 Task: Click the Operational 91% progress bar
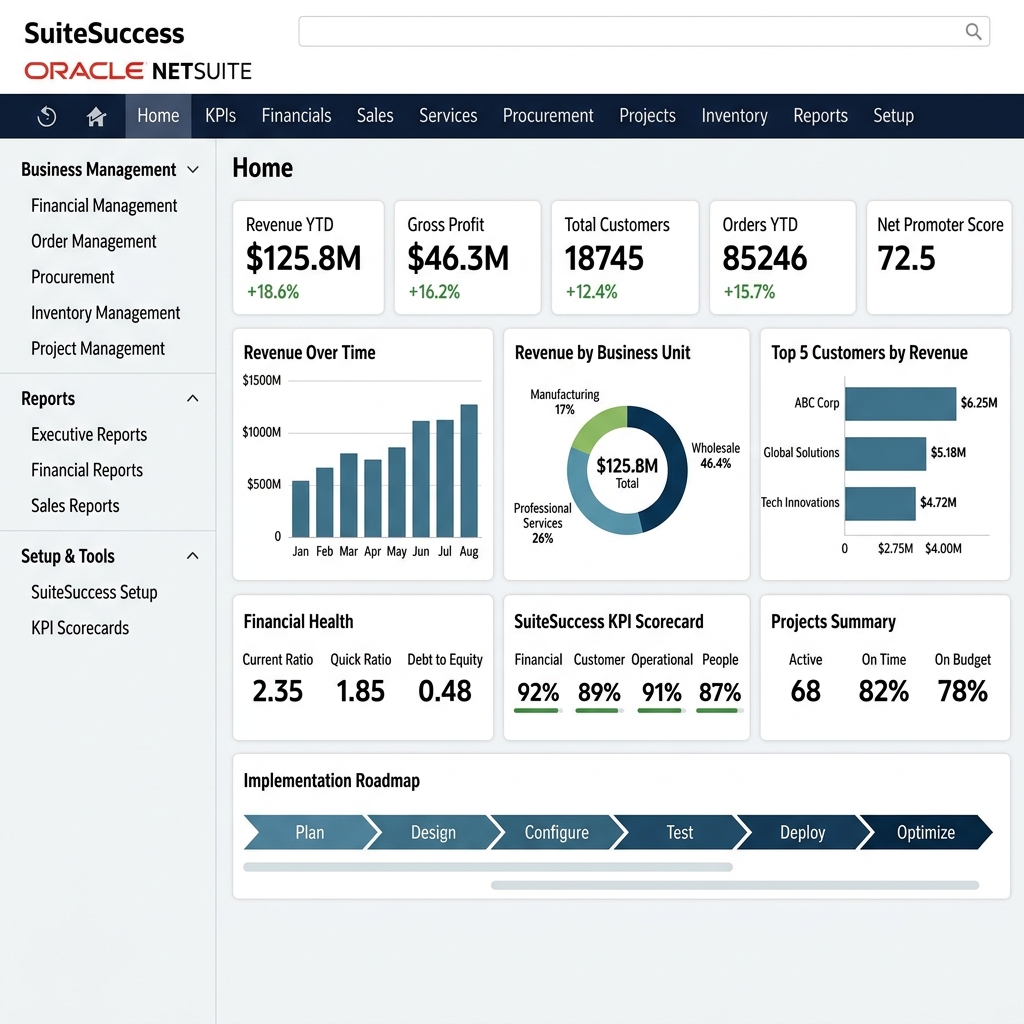pyautogui.click(x=662, y=711)
